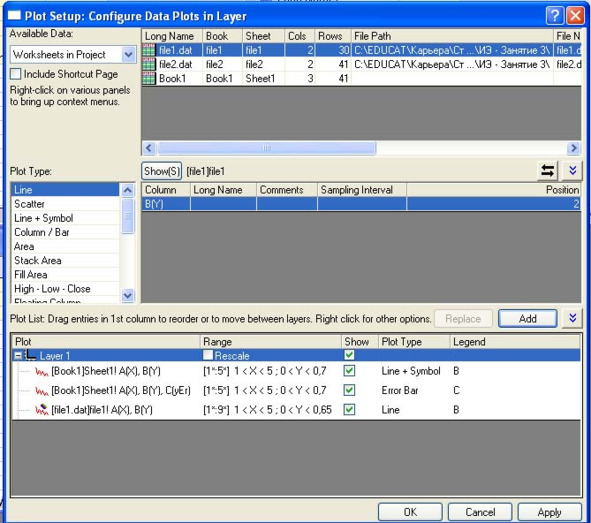
Task: Enable the Include Shortcut Page checkbox
Action: pos(15,74)
